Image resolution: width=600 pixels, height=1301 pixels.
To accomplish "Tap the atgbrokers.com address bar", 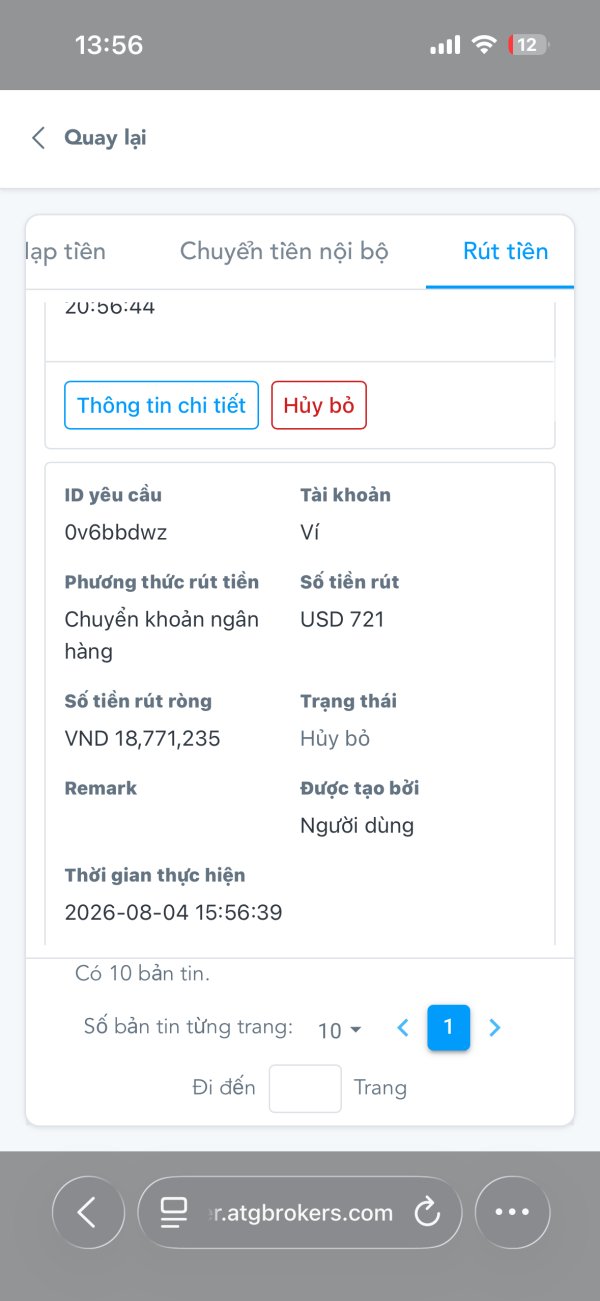I will pyautogui.click(x=299, y=1213).
